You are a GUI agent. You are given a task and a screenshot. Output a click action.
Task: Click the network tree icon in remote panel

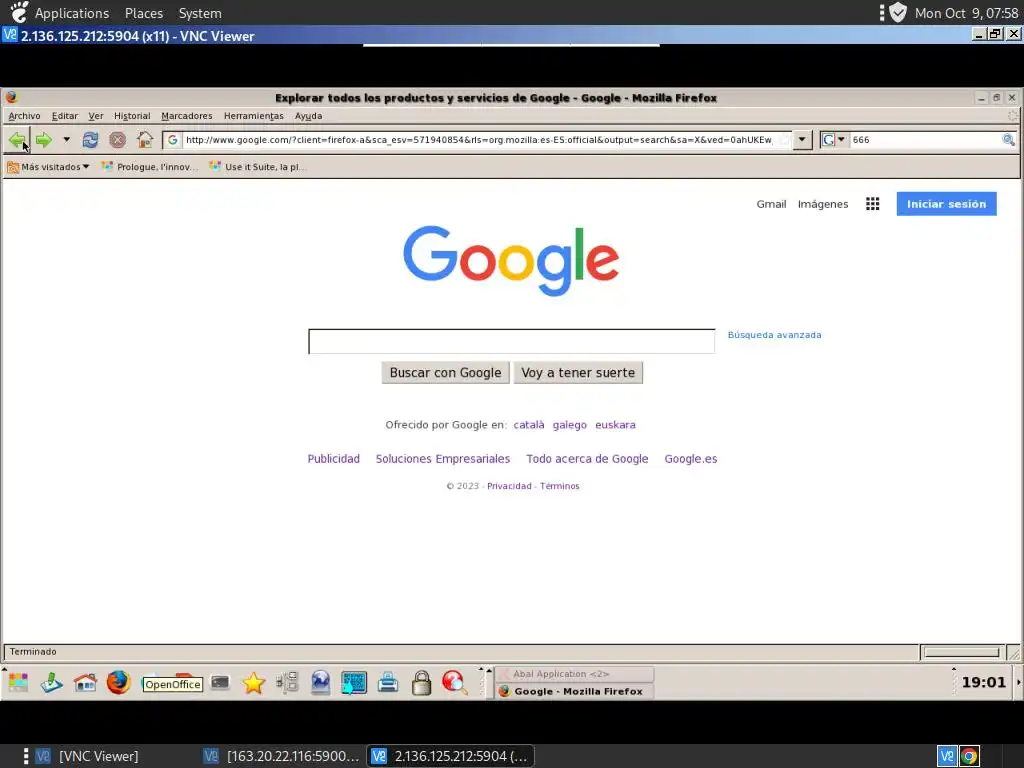coord(287,682)
